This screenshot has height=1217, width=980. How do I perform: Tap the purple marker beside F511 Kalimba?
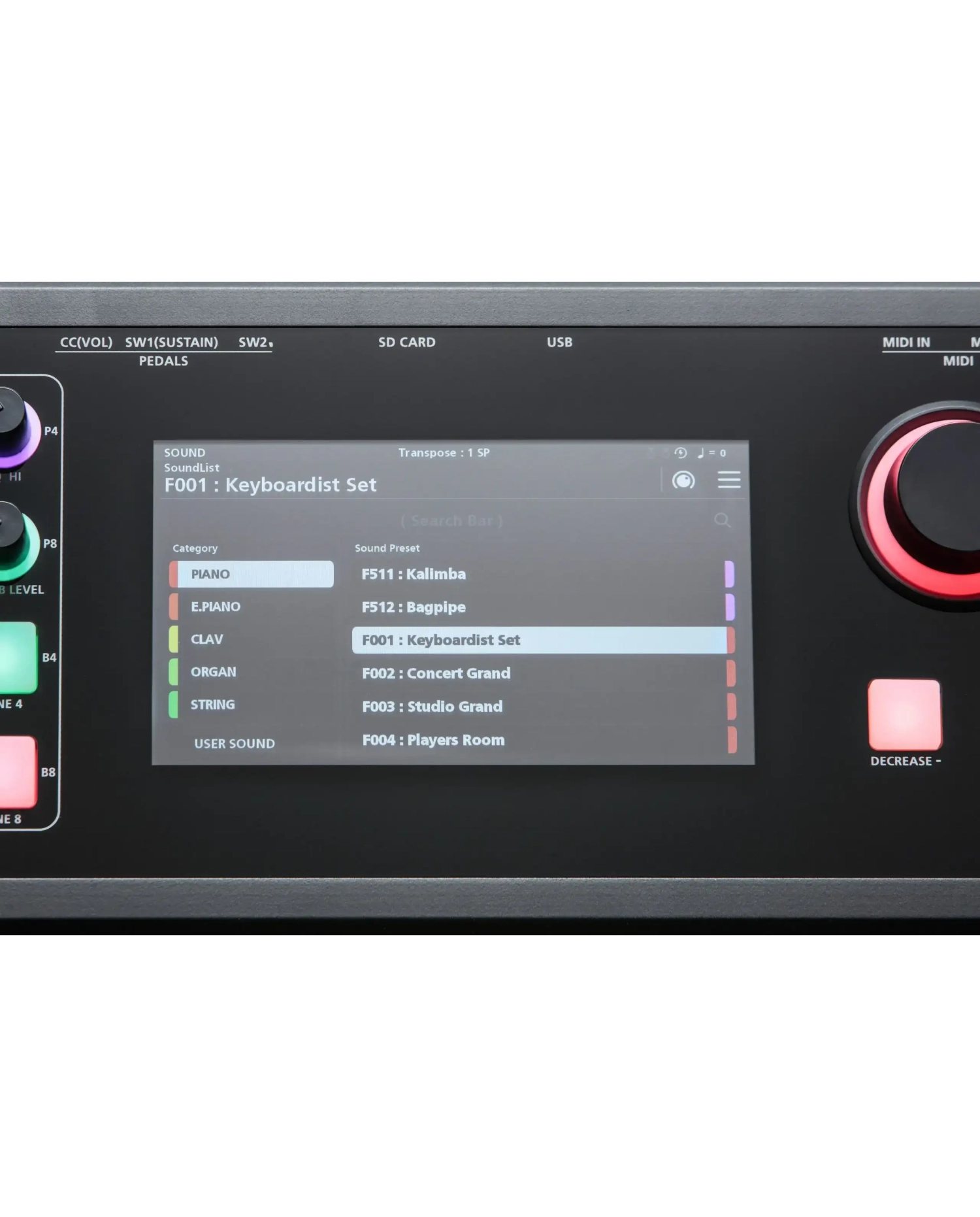tap(729, 574)
